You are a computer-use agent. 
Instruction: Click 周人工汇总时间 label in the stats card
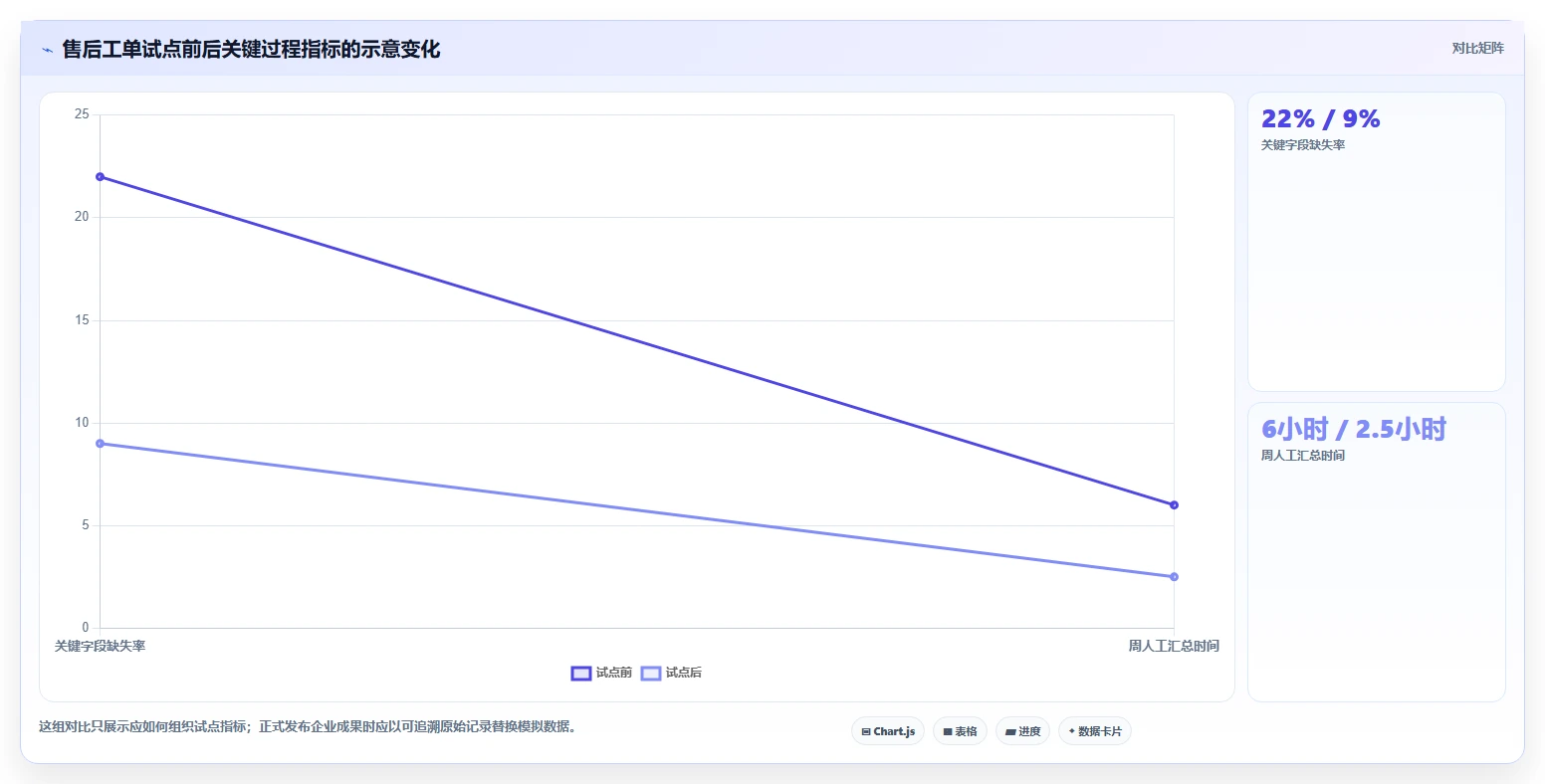tap(1303, 456)
